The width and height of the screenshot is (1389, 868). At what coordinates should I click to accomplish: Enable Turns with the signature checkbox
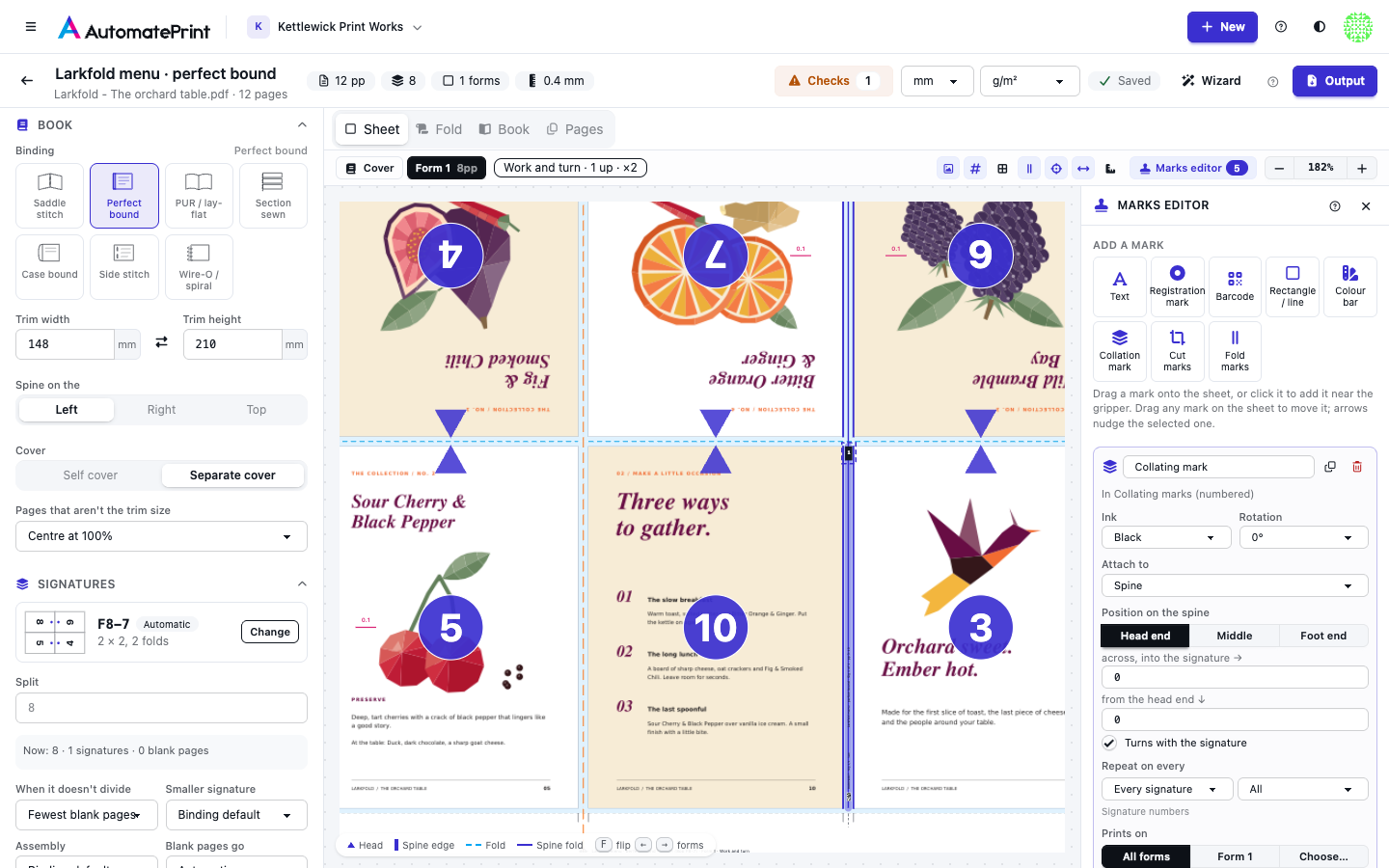click(1109, 743)
